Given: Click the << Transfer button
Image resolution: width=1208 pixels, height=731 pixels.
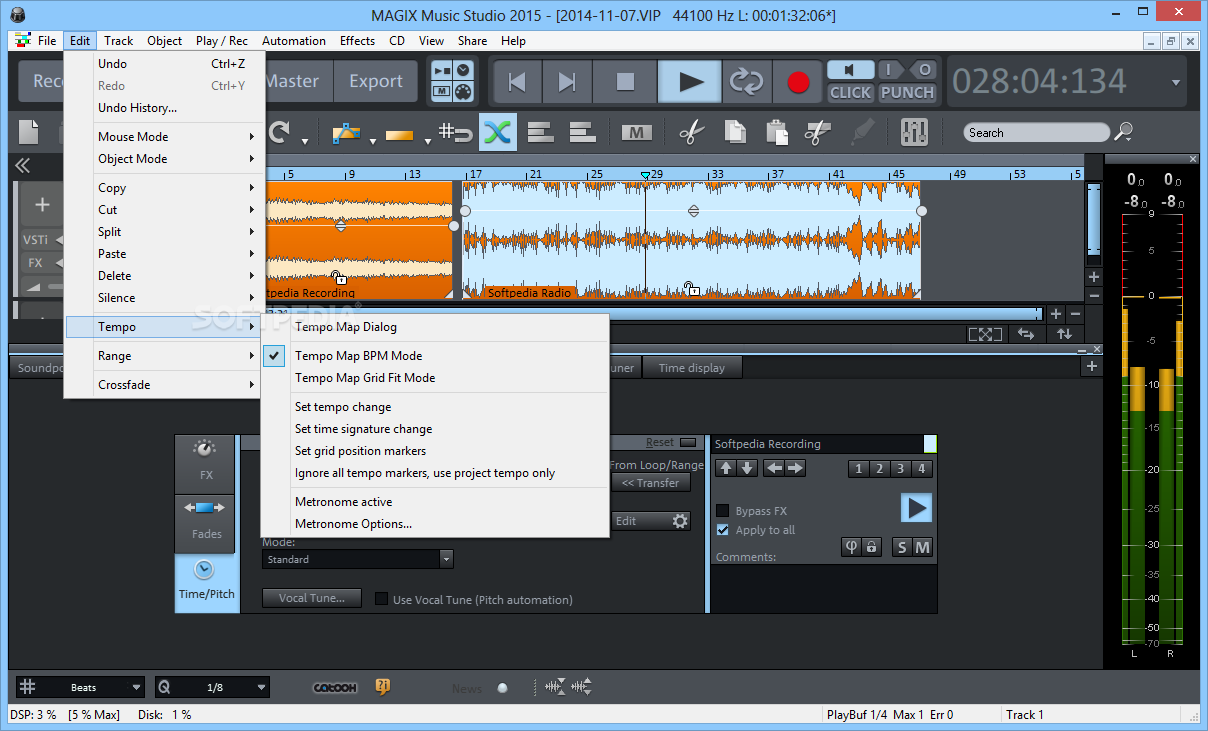Looking at the screenshot, I should (650, 483).
